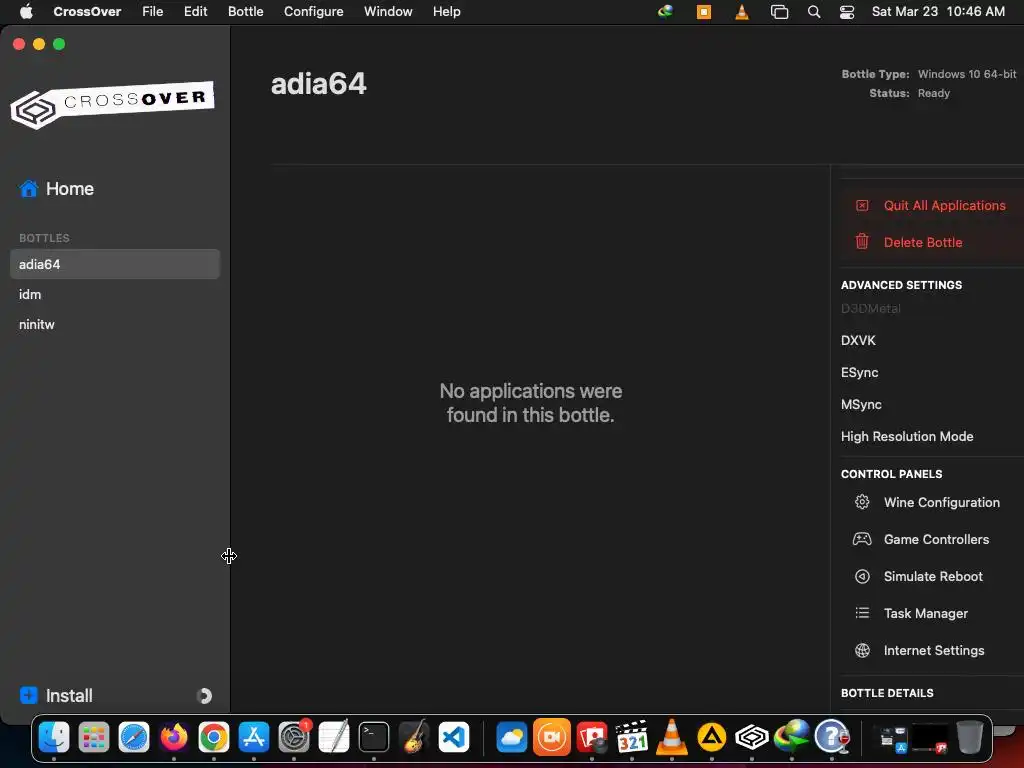
Task: Open System Settings from the Dock
Action: (294, 738)
